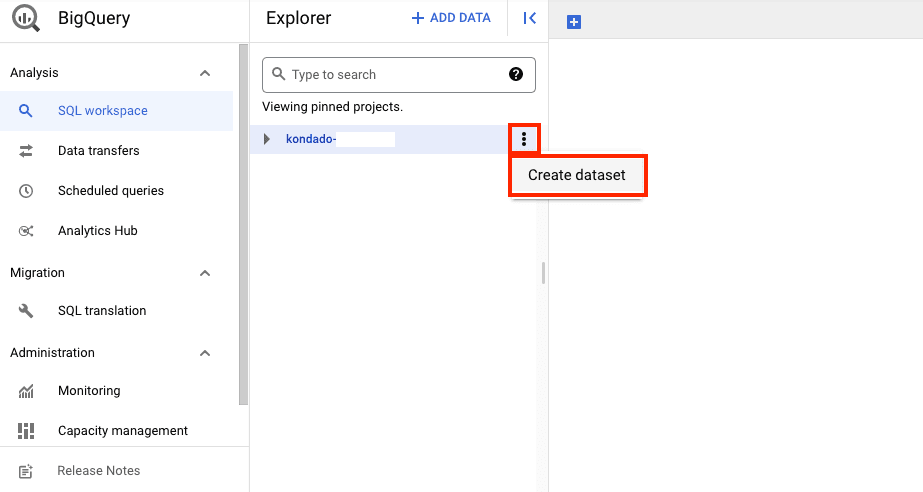Expand the kondado project tree node
The width and height of the screenshot is (923, 492).
coord(266,139)
